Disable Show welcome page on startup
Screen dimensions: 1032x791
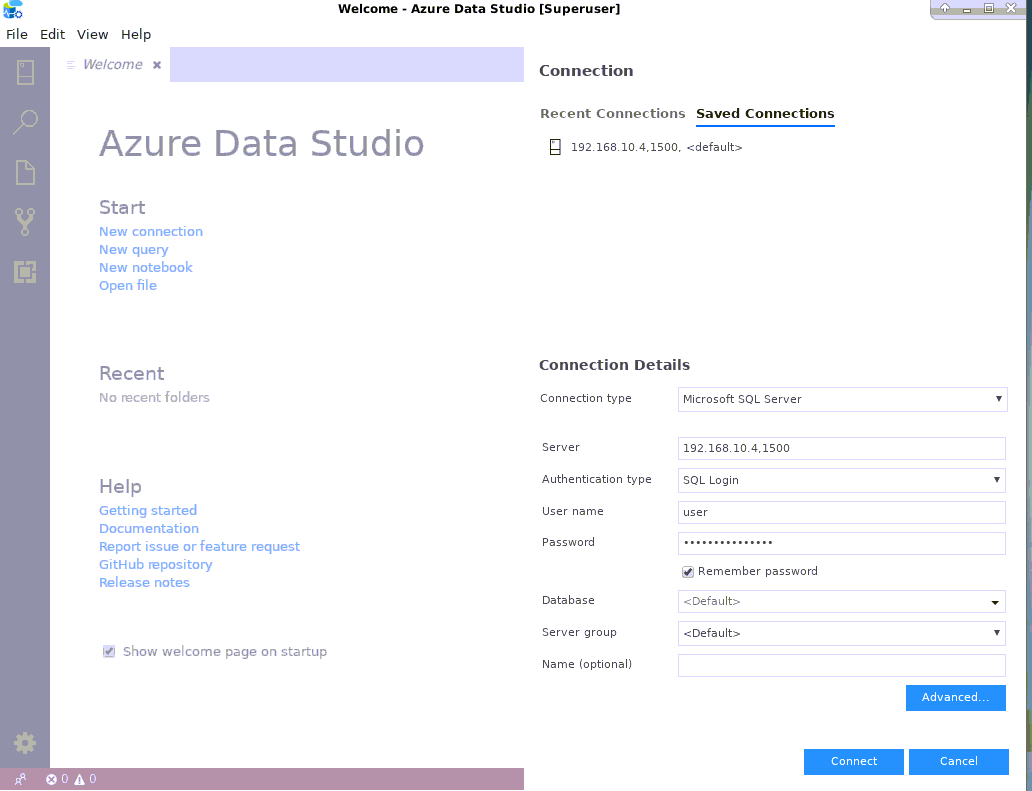(x=108, y=651)
